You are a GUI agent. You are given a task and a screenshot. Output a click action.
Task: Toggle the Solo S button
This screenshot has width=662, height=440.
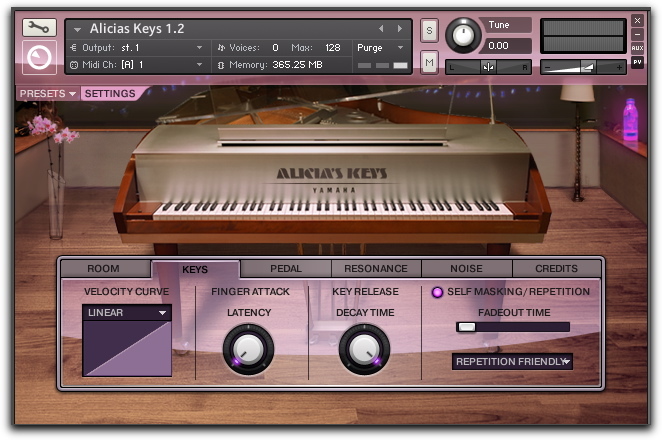[x=429, y=30]
